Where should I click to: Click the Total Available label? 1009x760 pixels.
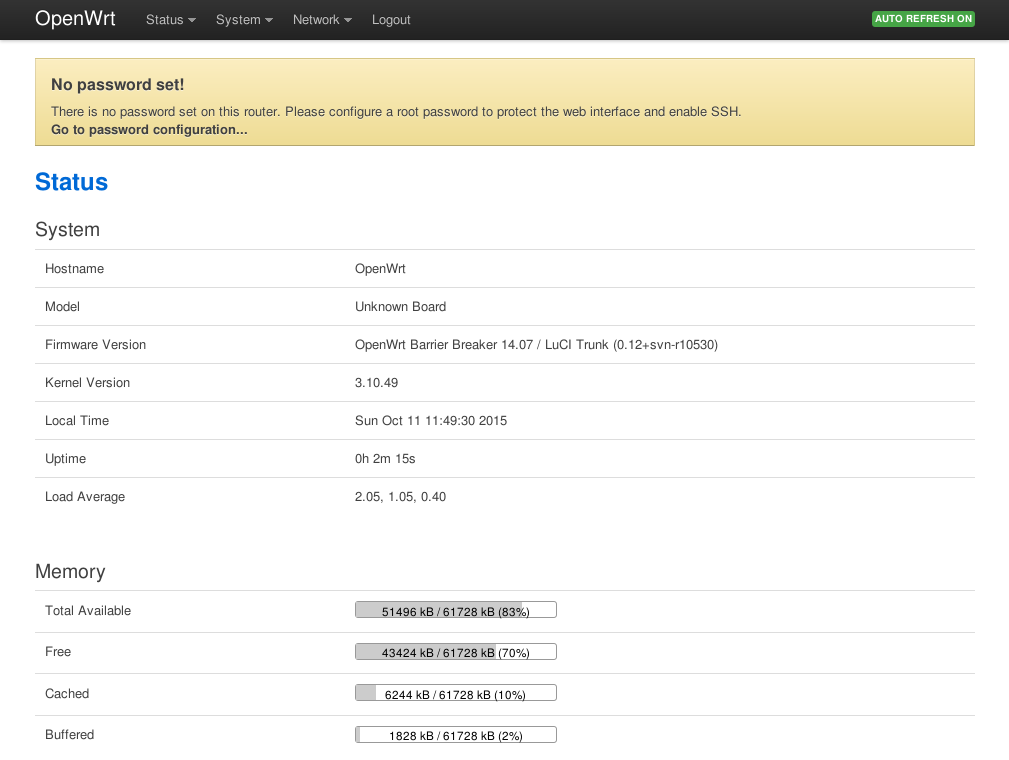88,611
